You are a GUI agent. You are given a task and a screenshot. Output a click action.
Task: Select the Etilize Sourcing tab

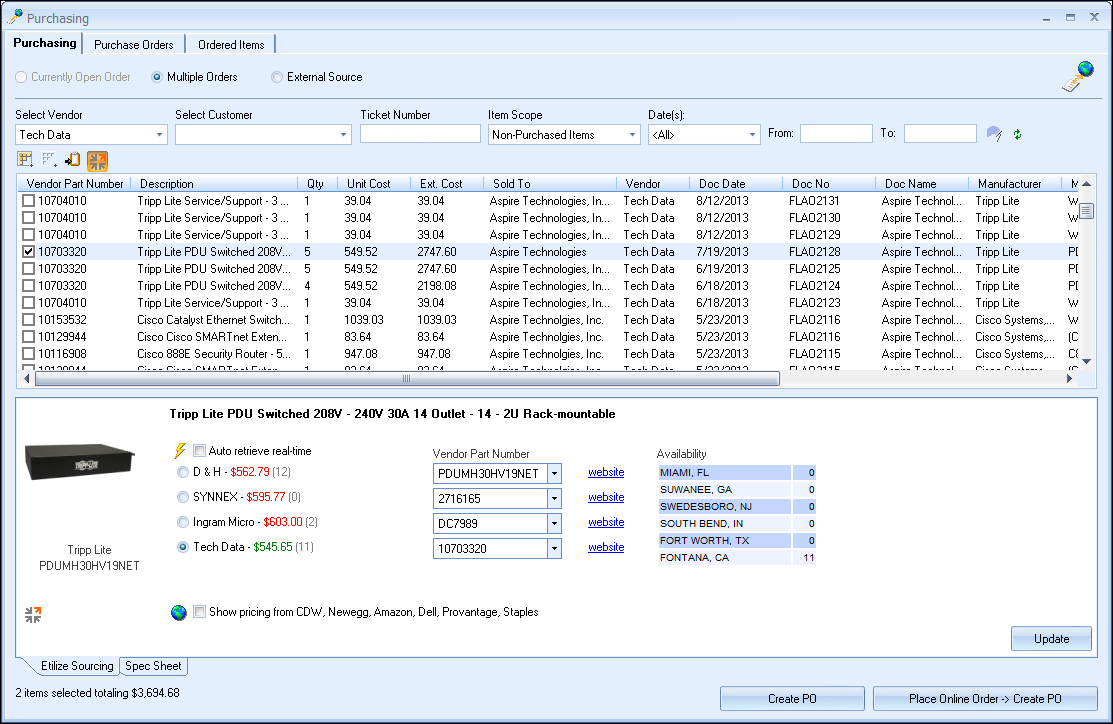77,666
